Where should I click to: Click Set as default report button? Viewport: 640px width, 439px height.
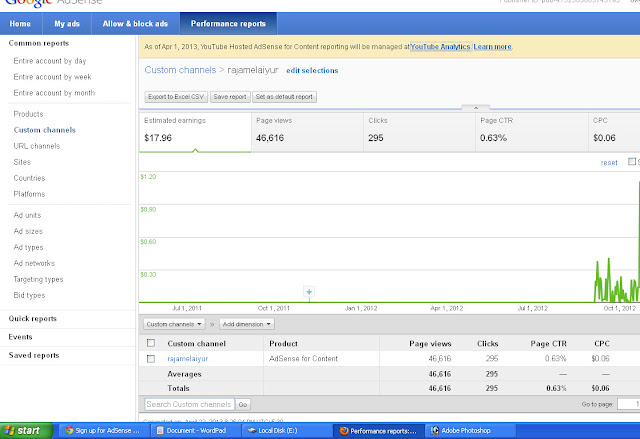click(284, 97)
